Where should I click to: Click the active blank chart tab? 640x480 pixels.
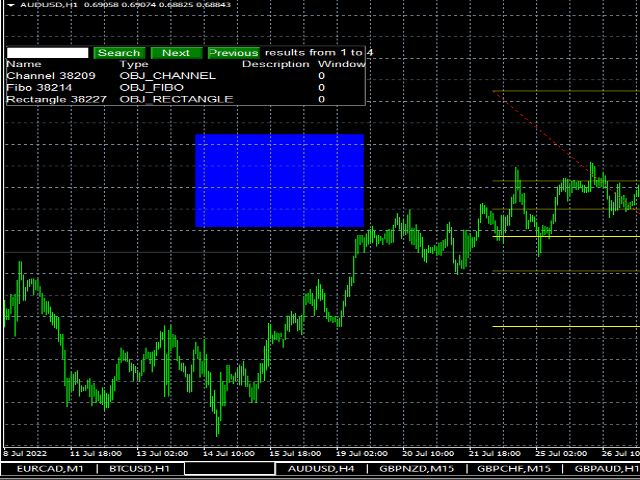[230, 469]
